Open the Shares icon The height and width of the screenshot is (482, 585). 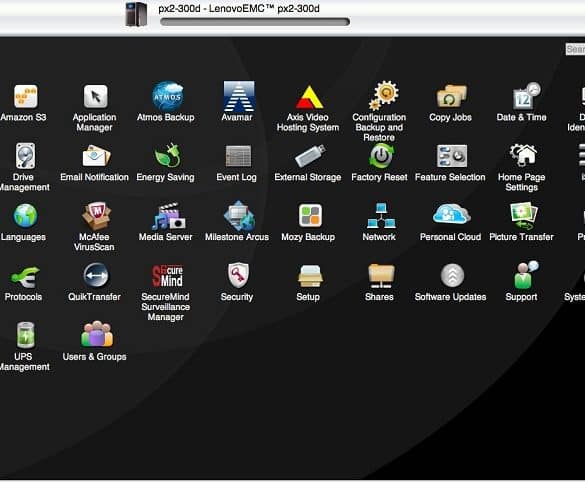pos(381,276)
